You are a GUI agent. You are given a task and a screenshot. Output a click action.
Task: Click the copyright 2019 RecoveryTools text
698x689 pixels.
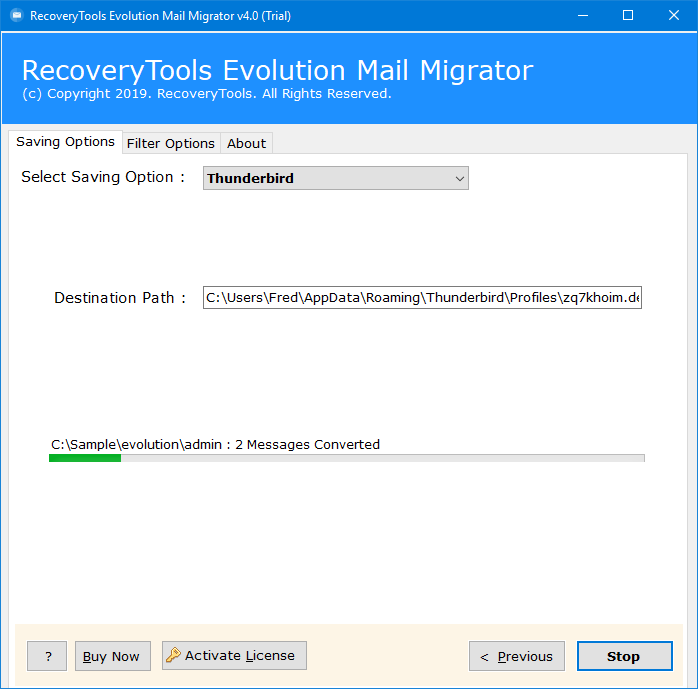click(207, 93)
